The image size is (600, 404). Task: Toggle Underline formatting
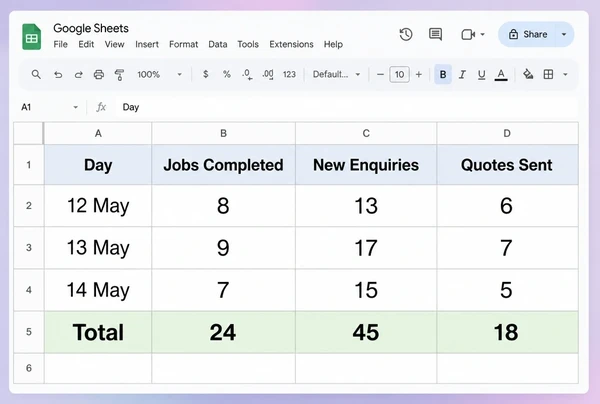pos(481,75)
